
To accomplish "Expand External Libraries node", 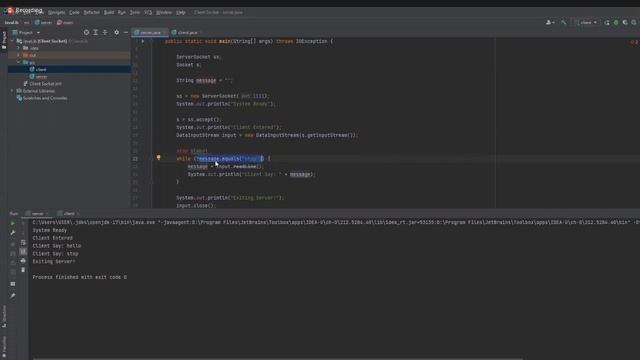I will click(12, 91).
